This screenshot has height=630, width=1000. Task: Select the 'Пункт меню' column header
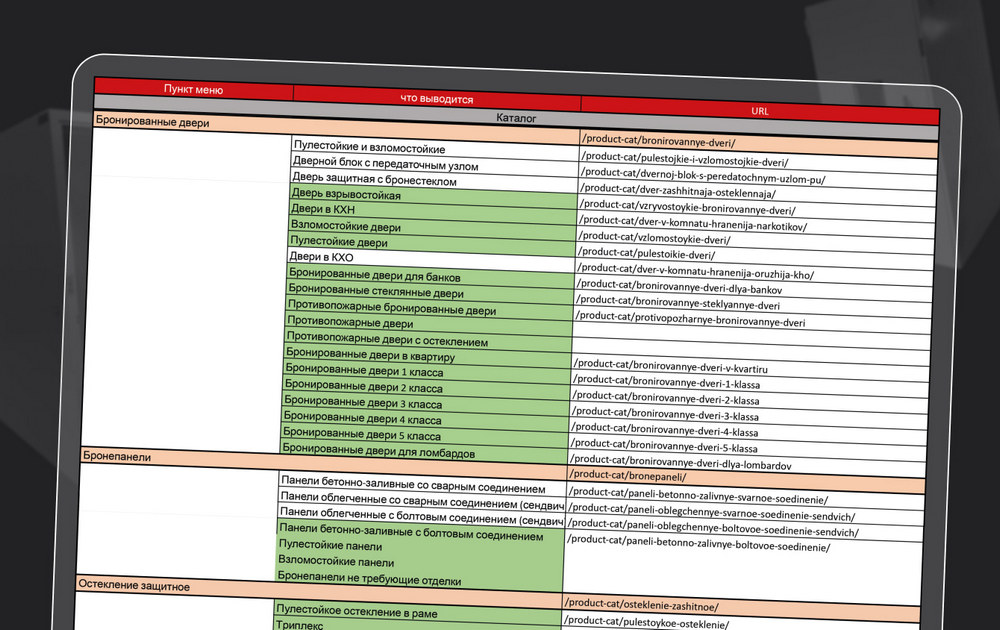point(193,89)
